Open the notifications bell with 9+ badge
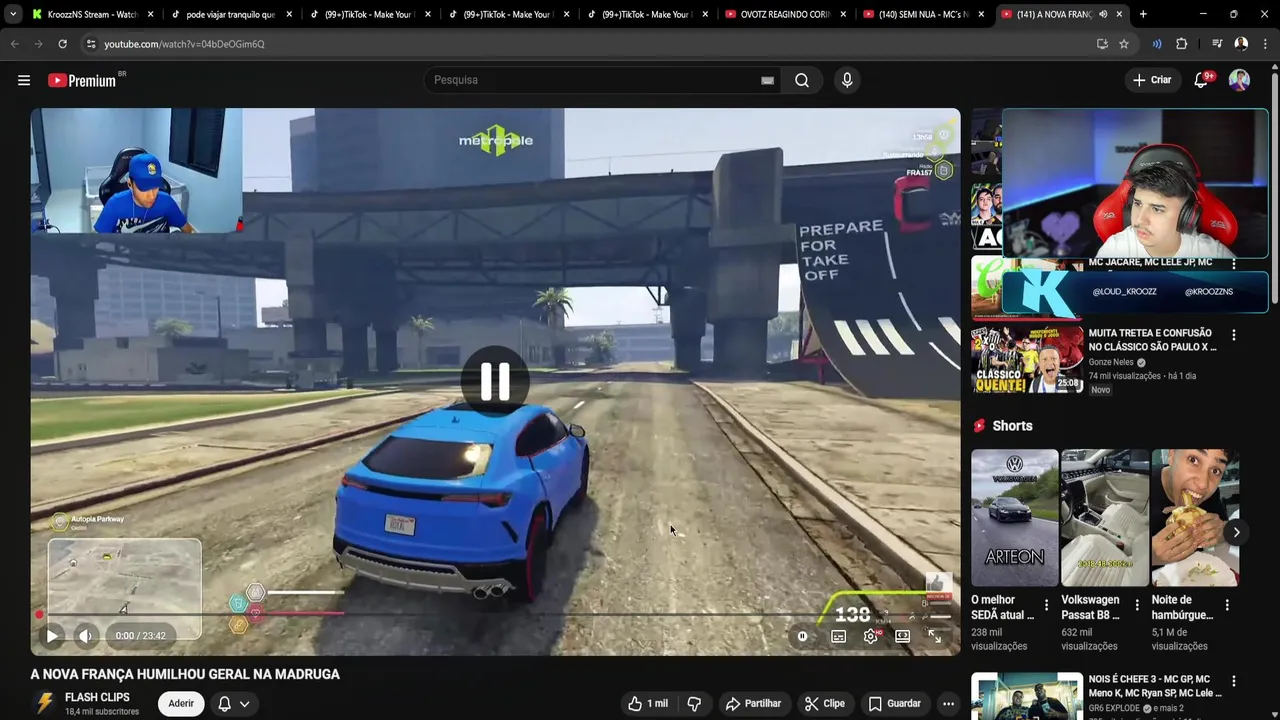This screenshot has width=1280, height=720. coord(1201,80)
